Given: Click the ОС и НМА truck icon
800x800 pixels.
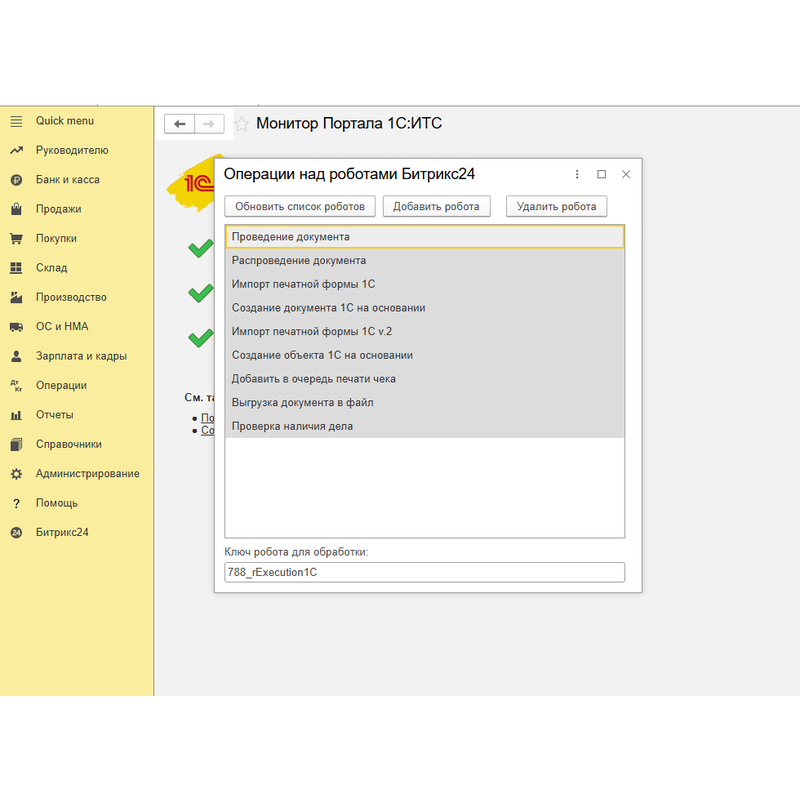Looking at the screenshot, I should click(x=16, y=327).
